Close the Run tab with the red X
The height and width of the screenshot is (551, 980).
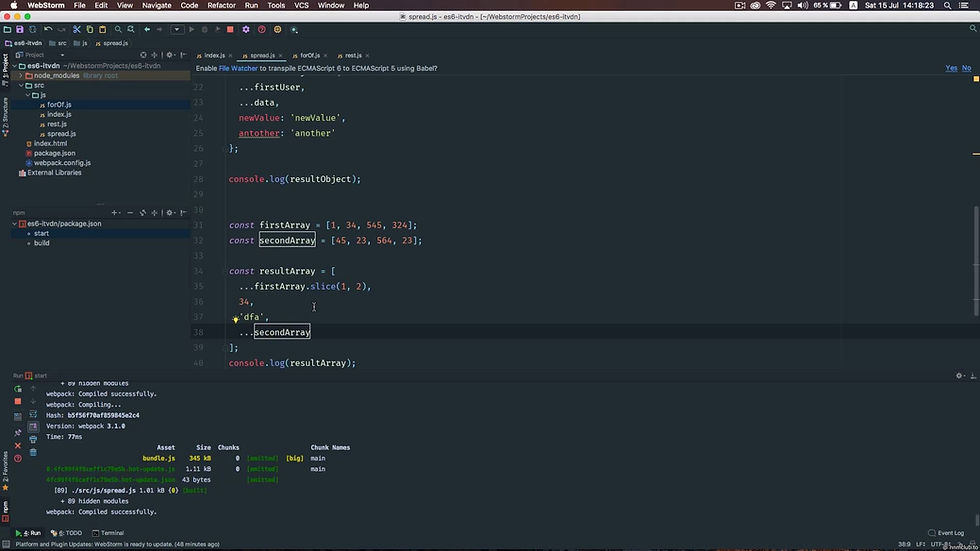[x=18, y=445]
